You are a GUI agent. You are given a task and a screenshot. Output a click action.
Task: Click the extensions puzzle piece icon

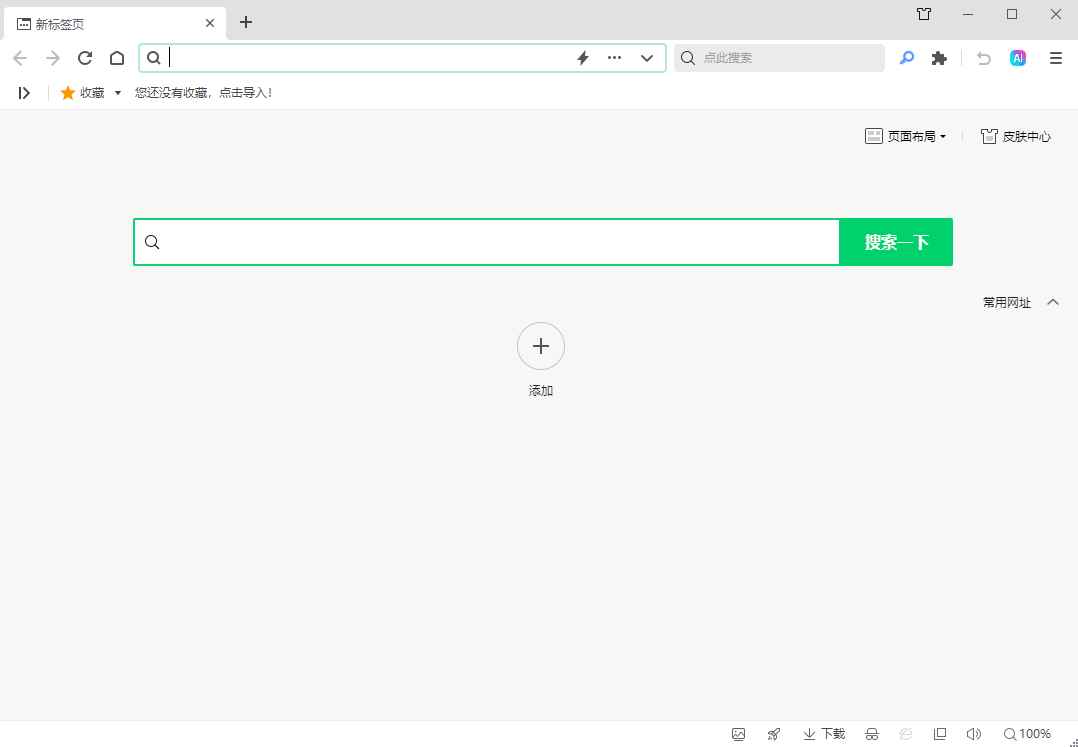pos(938,58)
